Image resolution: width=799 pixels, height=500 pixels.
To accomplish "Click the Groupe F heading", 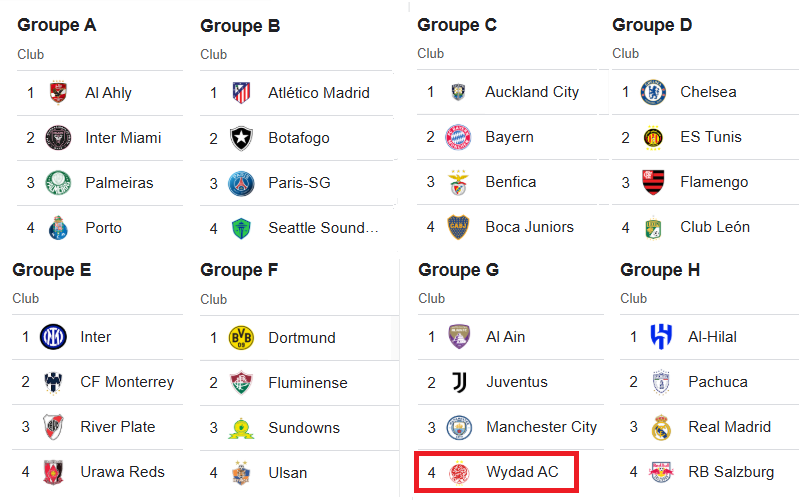I will pyautogui.click(x=239, y=270).
